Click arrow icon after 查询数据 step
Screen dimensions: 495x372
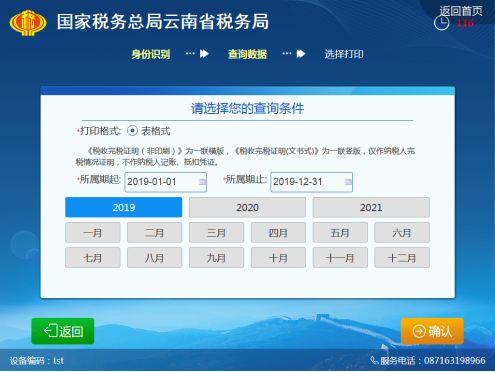pyautogui.click(x=301, y=54)
